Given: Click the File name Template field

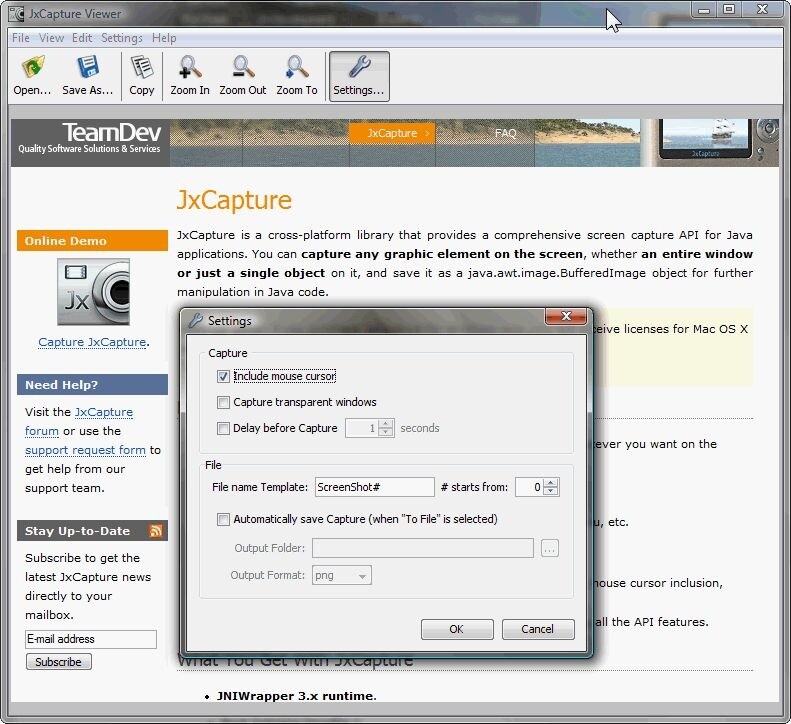Looking at the screenshot, I should click(374, 487).
